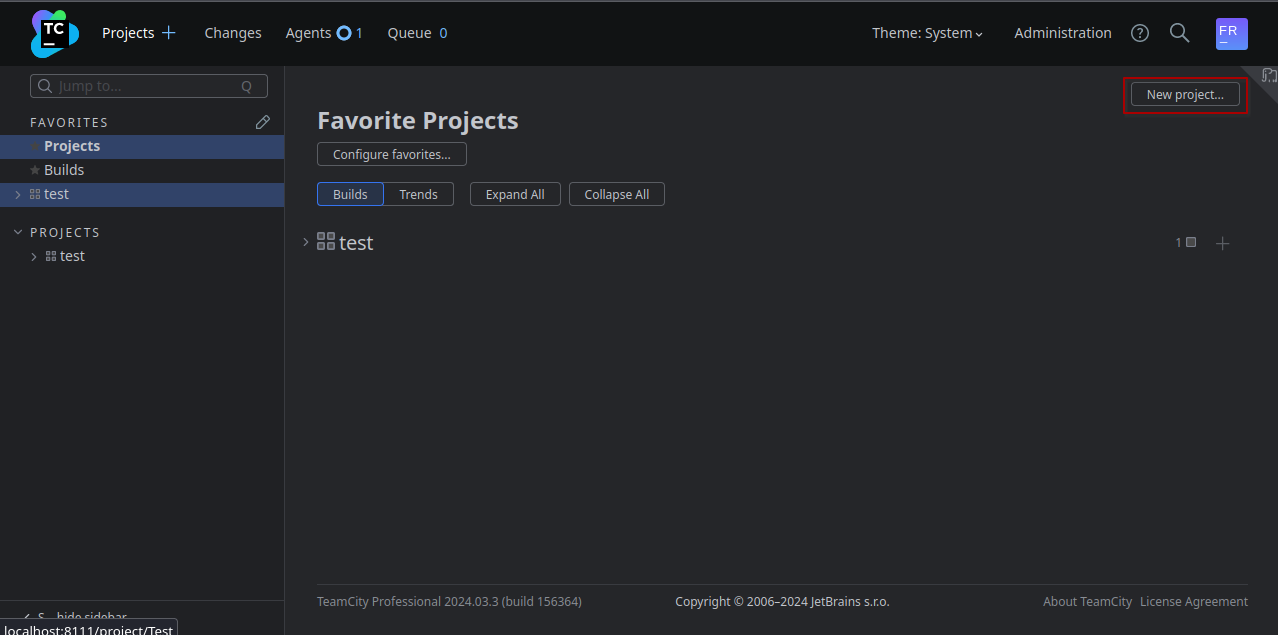Screen dimensions: 1278x635
Task: Open the Theme System dropdown
Action: pos(926,32)
